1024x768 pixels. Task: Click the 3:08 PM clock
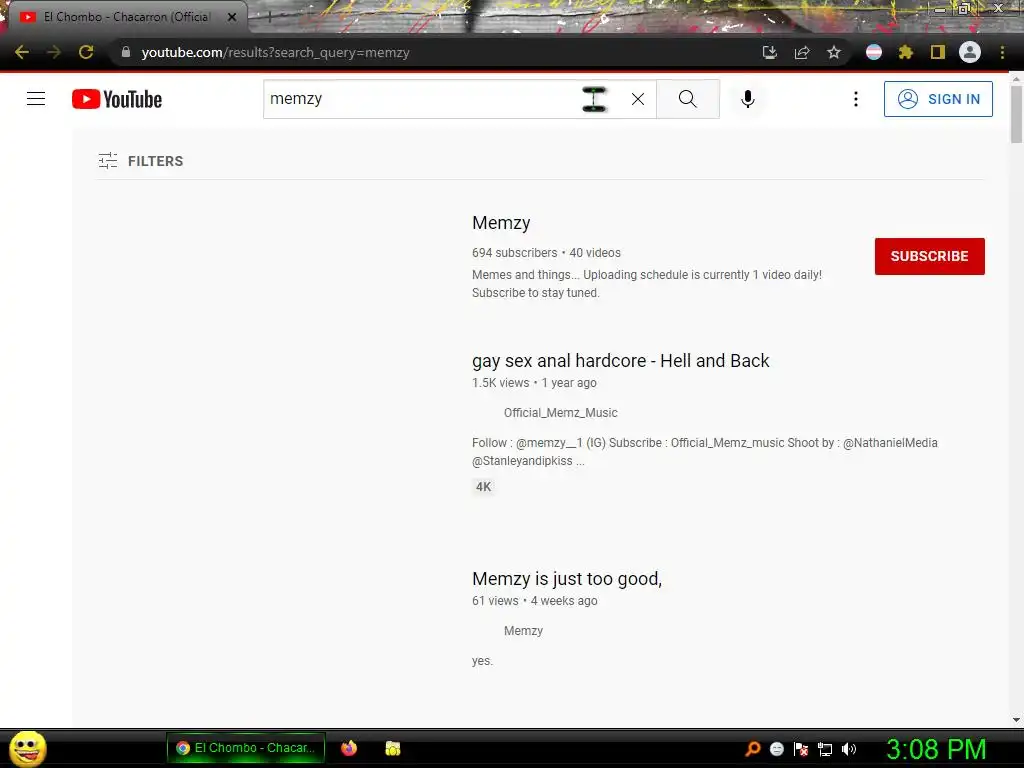pyautogui.click(x=935, y=749)
